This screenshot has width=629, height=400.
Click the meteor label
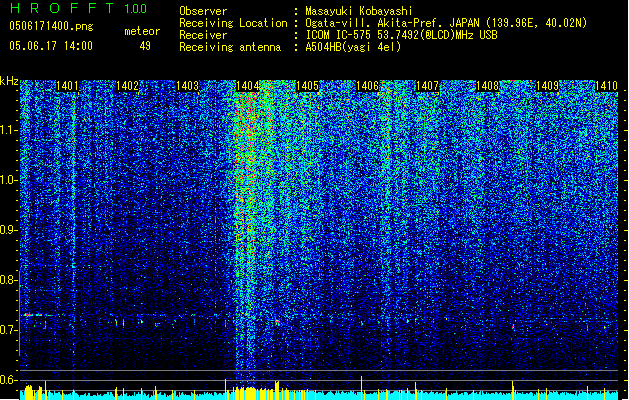tap(142, 31)
